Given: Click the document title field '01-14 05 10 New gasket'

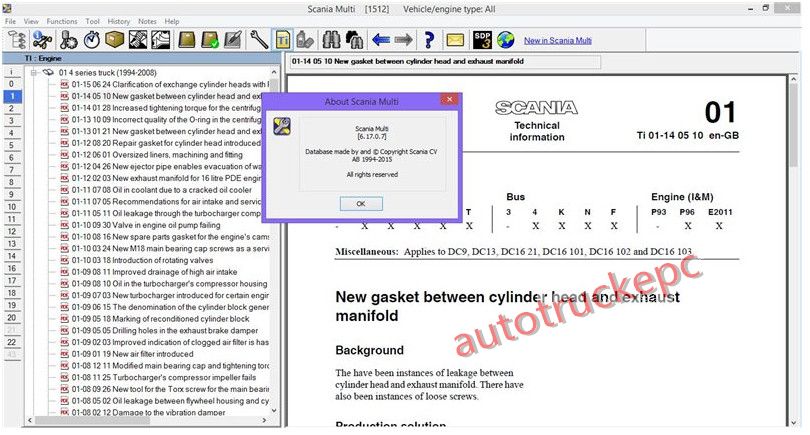Looking at the screenshot, I should 445,61.
